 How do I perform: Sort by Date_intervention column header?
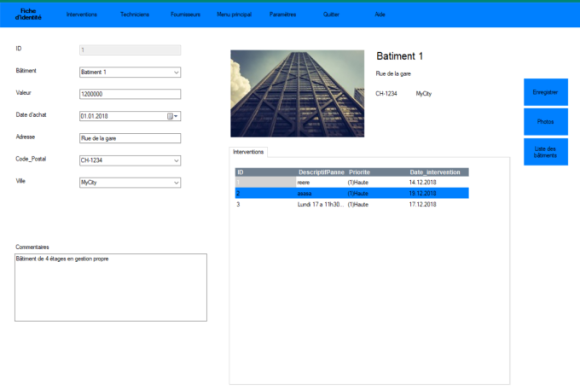(x=438, y=172)
